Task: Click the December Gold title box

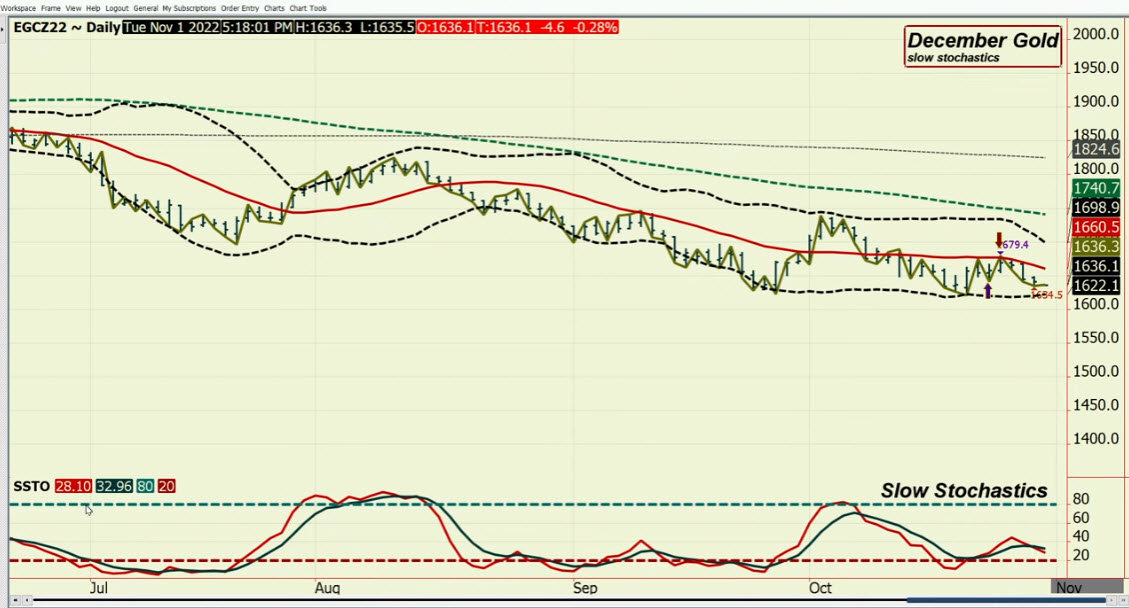Action: [x=983, y=48]
